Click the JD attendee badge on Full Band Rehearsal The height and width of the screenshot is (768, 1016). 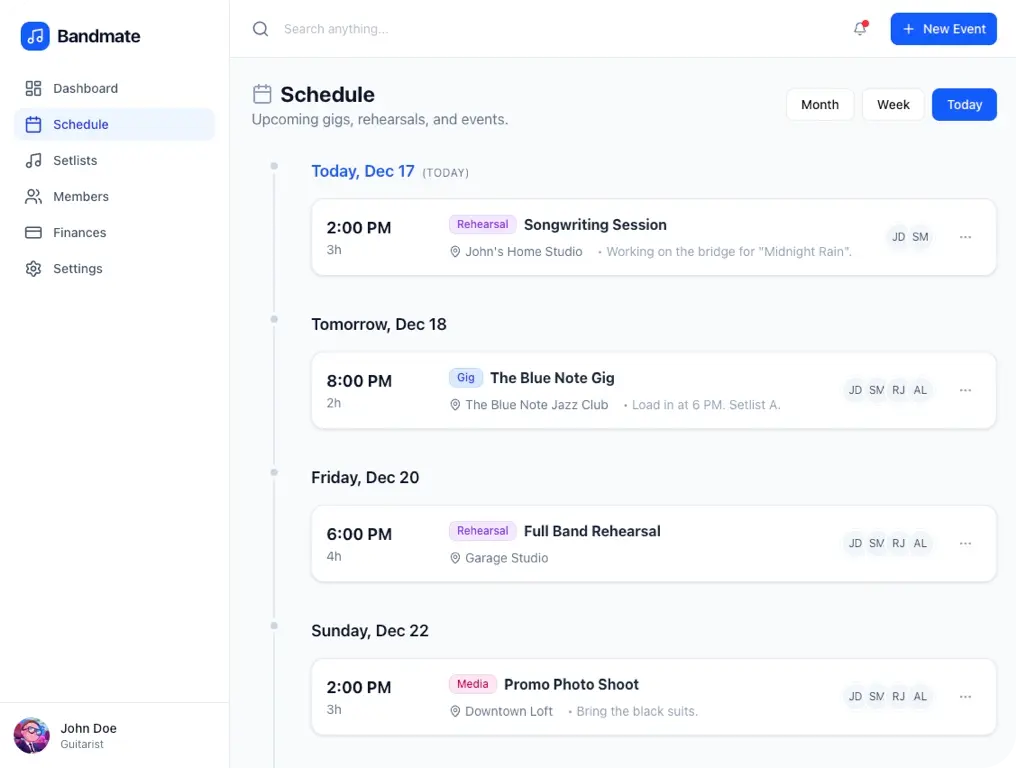855,543
